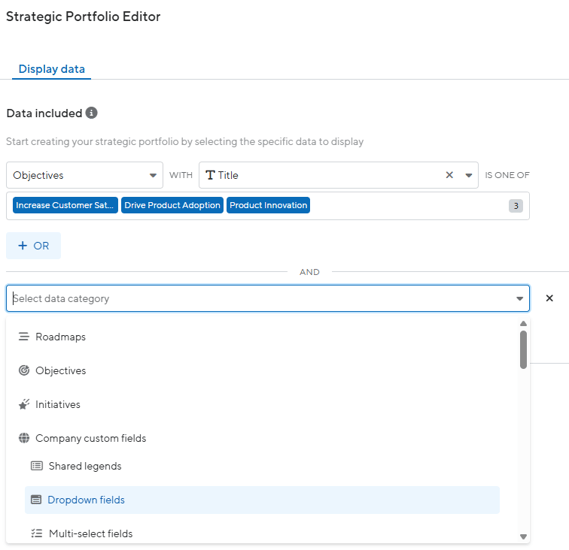Collapse the Select data category dropdown arrow
The image size is (569, 550).
coord(520,299)
